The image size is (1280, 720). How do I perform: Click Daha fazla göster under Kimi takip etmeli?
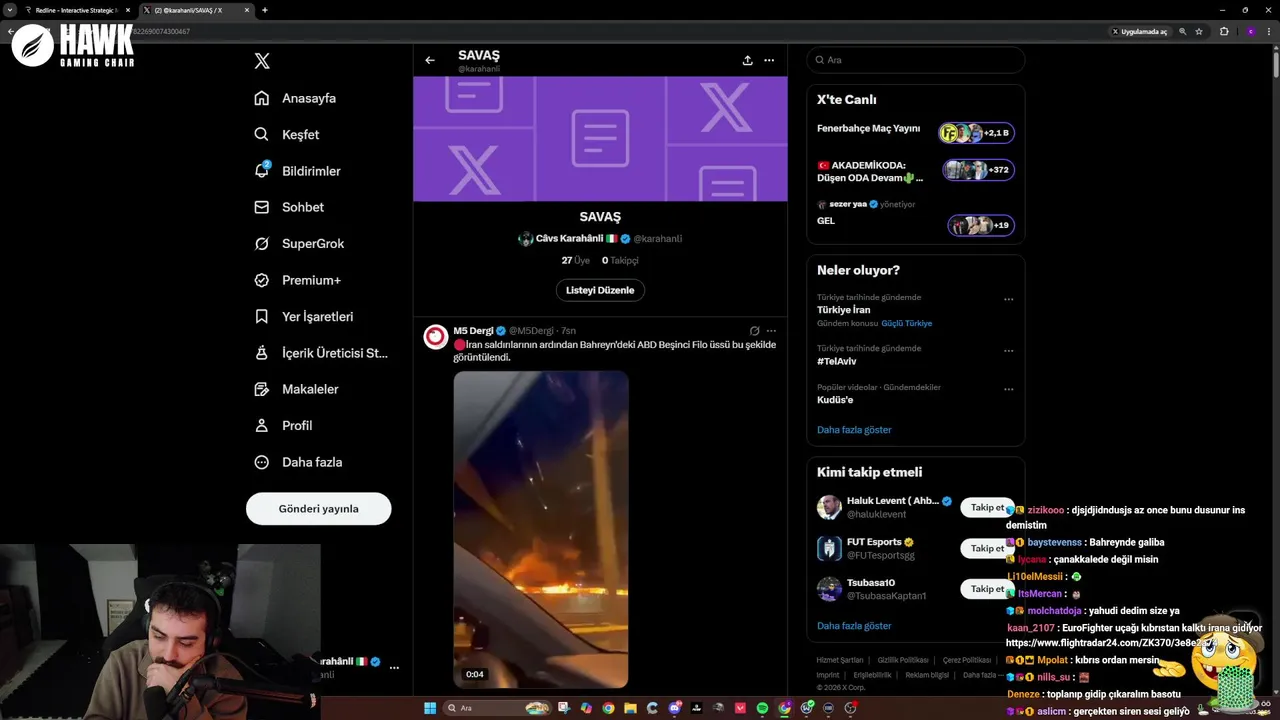pos(854,626)
